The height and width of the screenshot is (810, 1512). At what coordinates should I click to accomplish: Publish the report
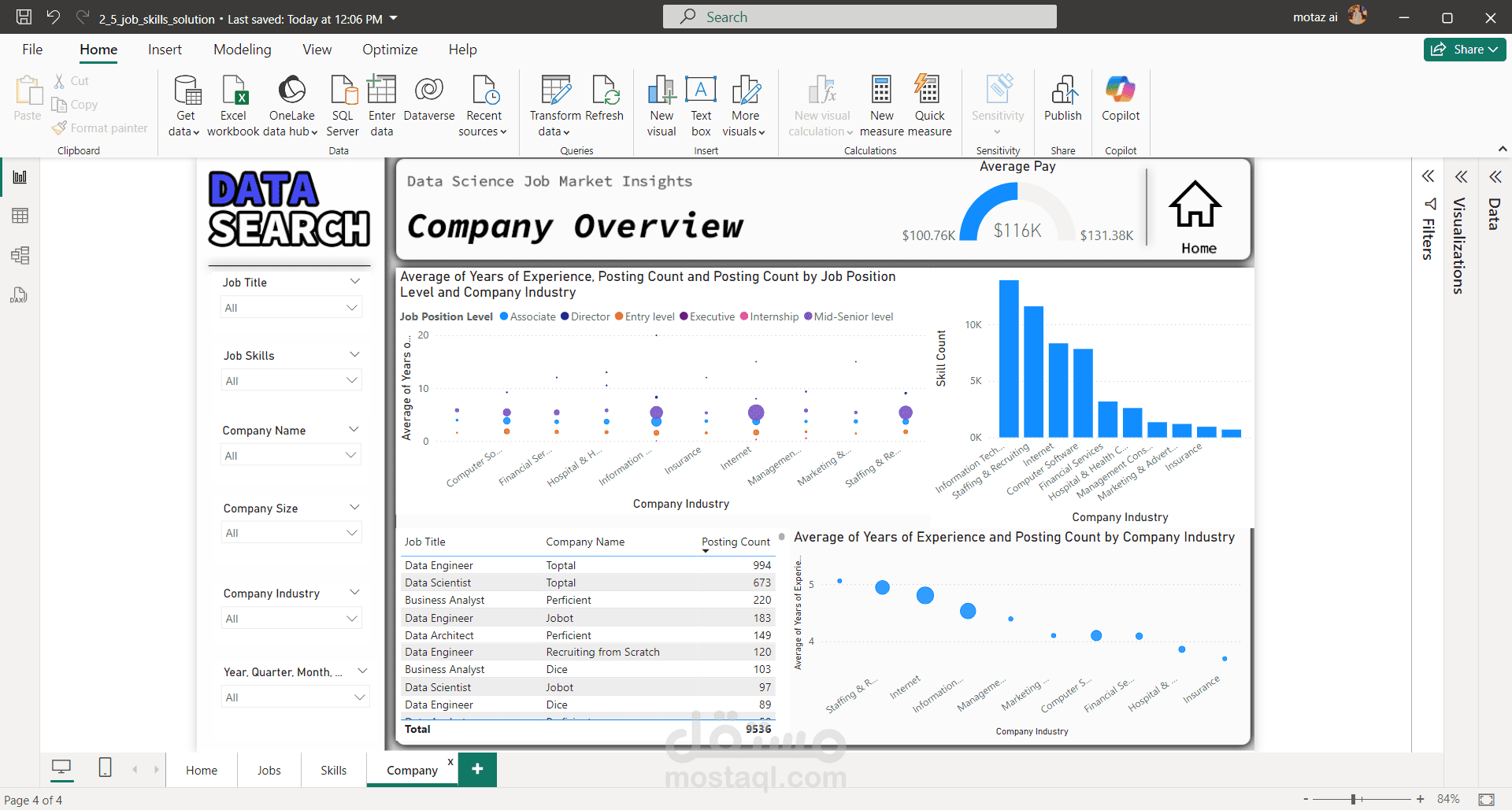click(1063, 98)
